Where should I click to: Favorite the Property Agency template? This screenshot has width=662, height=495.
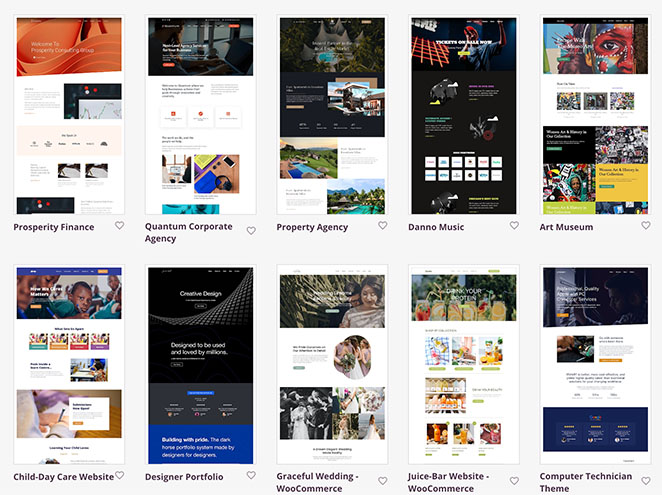(x=382, y=226)
